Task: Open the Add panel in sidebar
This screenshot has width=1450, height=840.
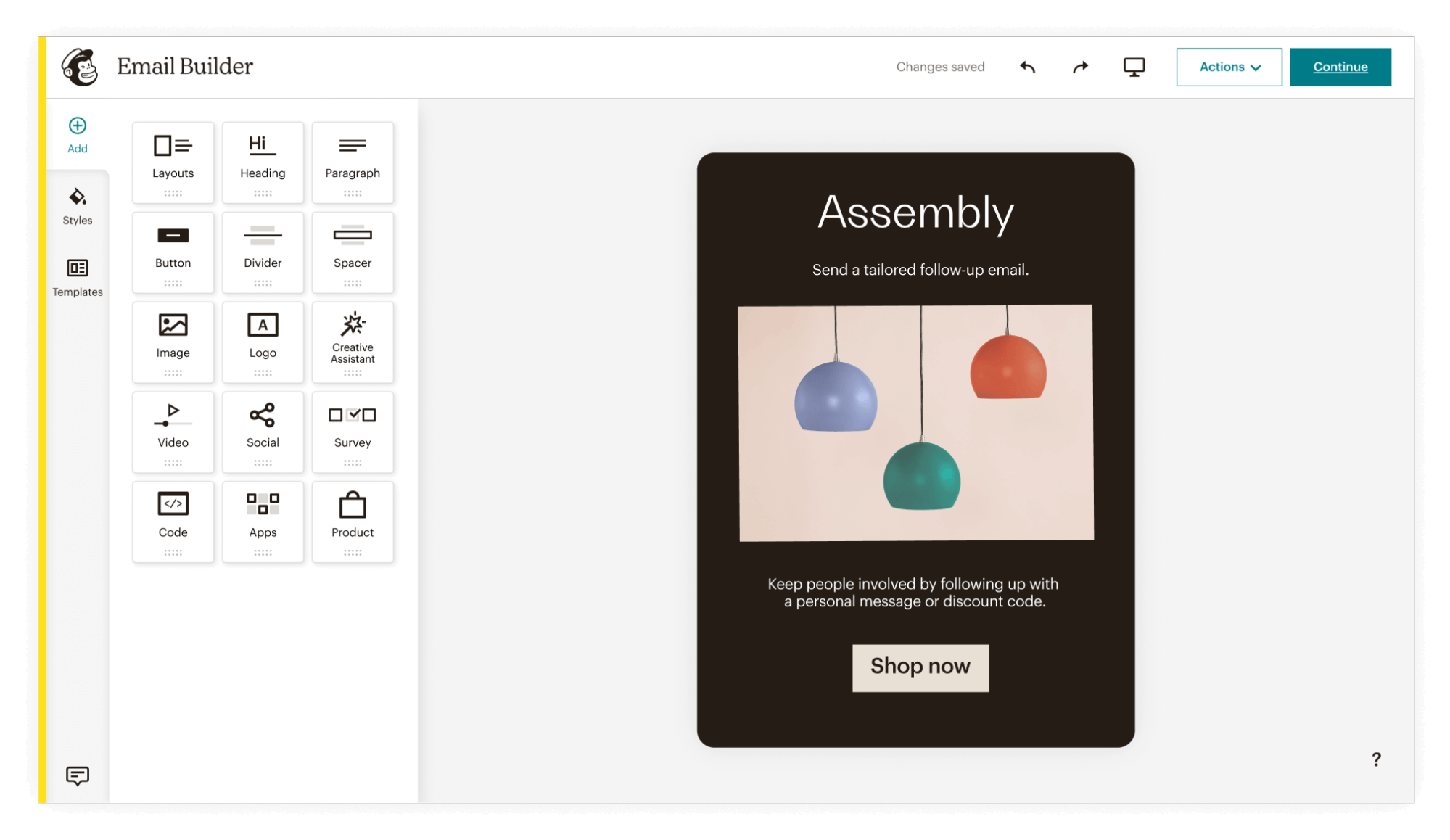Action: [78, 135]
